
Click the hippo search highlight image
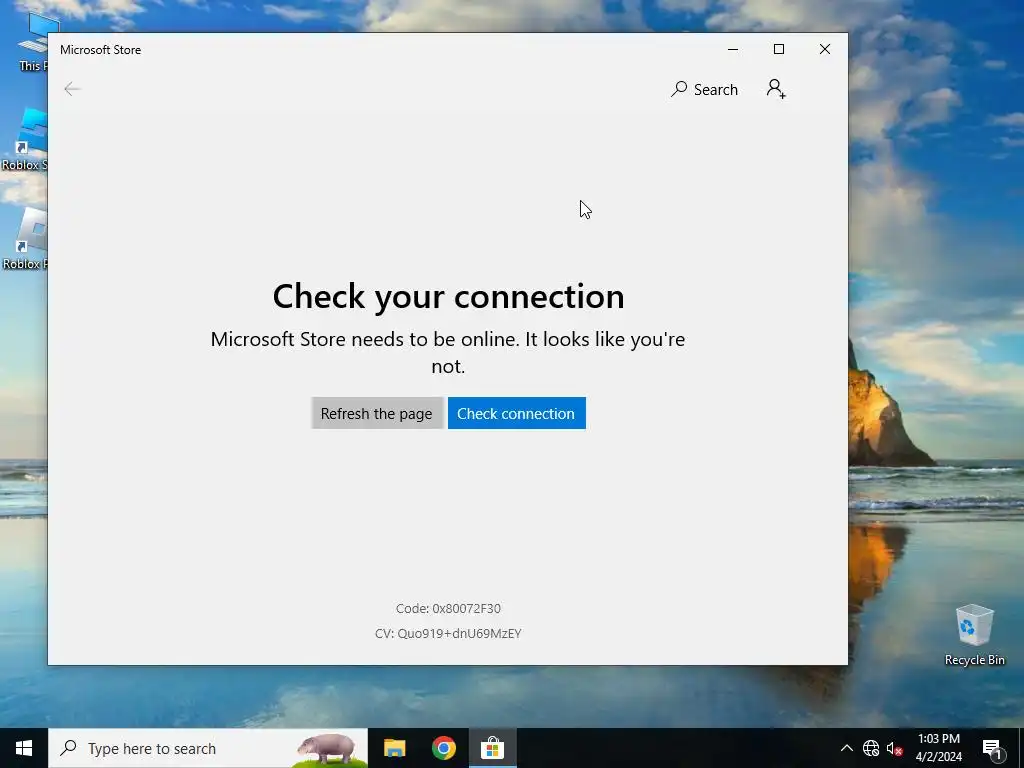328,748
